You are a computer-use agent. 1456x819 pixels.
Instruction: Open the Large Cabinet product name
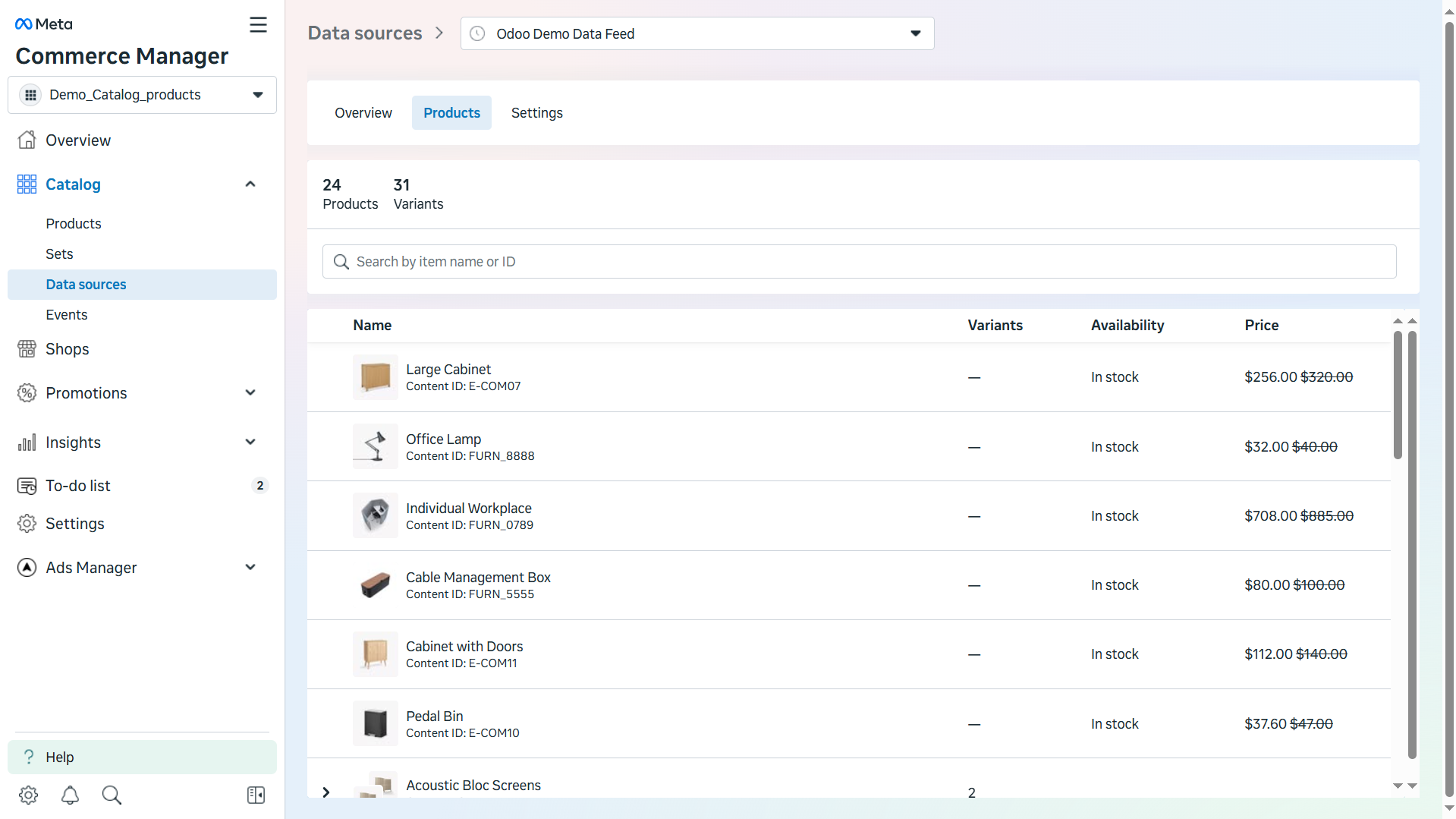click(x=448, y=369)
